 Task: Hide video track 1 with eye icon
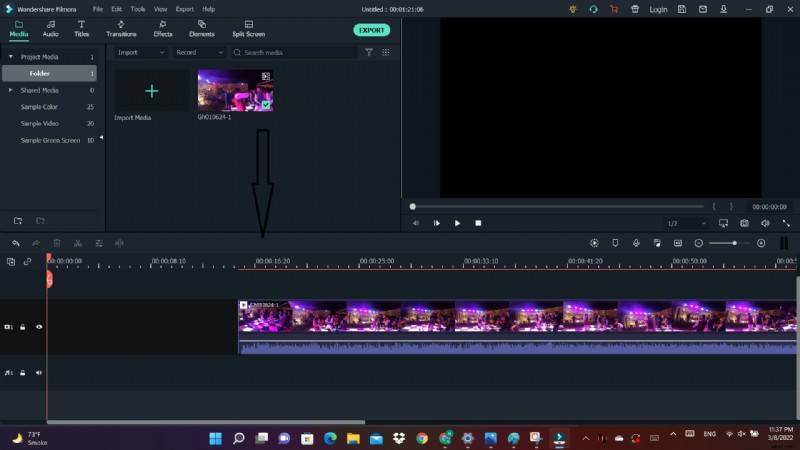click(39, 327)
